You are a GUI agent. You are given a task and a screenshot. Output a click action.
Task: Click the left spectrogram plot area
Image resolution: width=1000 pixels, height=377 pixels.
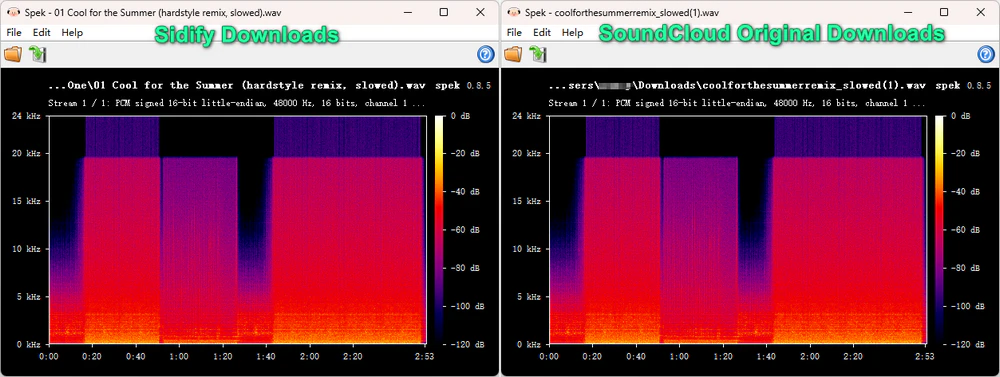[237, 230]
